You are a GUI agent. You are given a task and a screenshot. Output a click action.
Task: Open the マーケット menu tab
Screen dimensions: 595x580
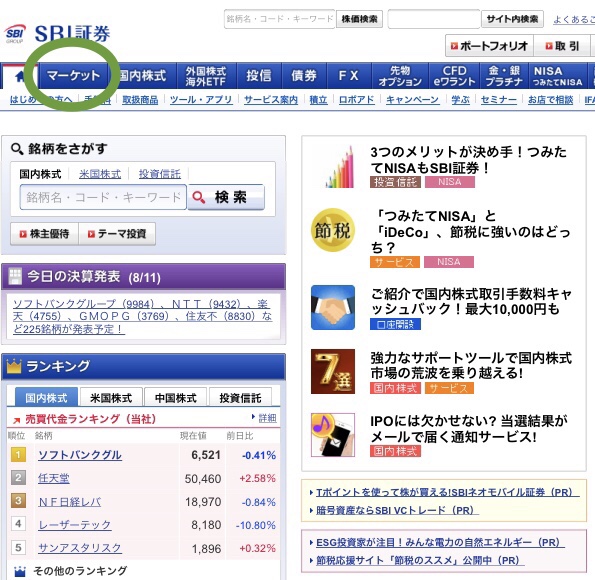74,76
